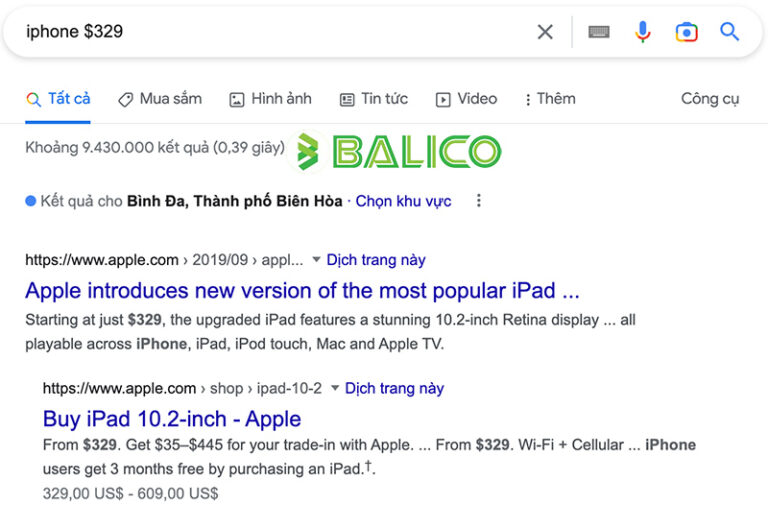Click 'Dịch trang này' for ipad-10-2 result
This screenshot has height=529, width=768.
click(394, 388)
